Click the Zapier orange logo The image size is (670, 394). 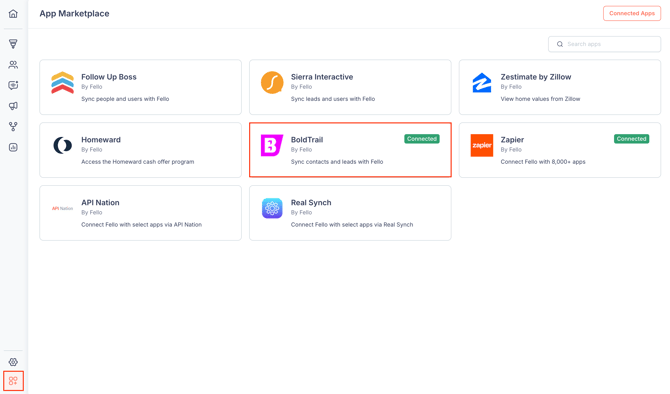click(482, 145)
